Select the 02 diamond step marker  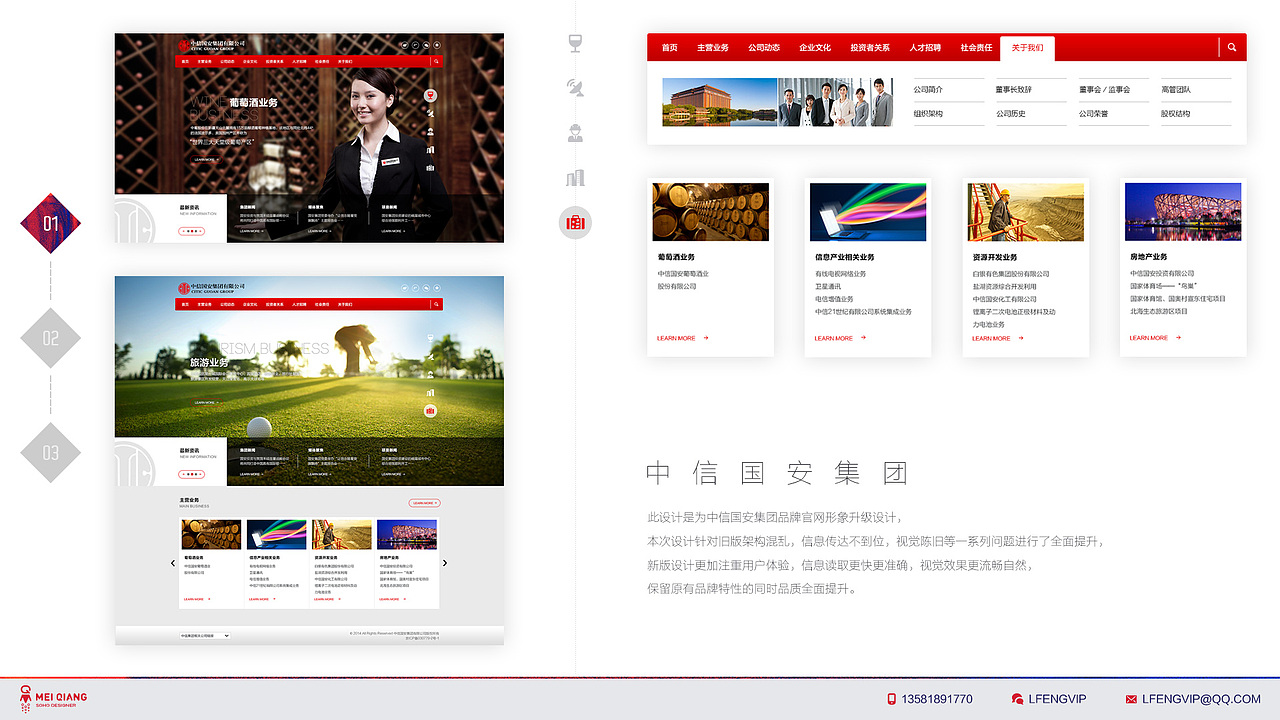51,338
